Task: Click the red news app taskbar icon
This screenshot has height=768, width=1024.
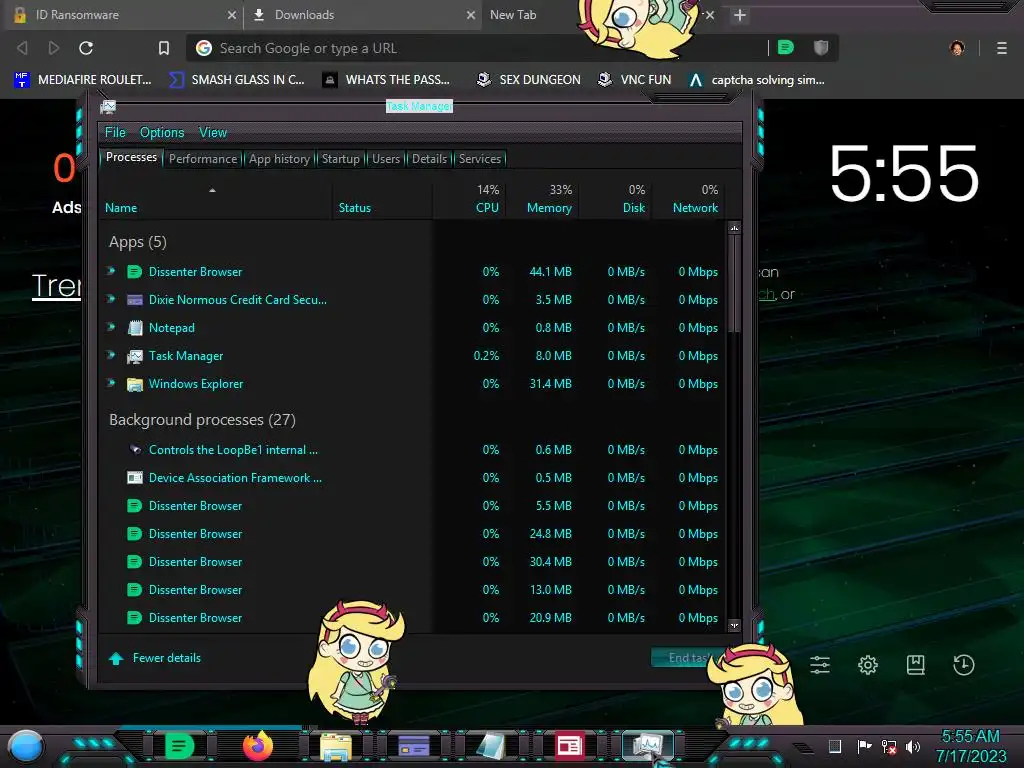Action: click(x=569, y=746)
